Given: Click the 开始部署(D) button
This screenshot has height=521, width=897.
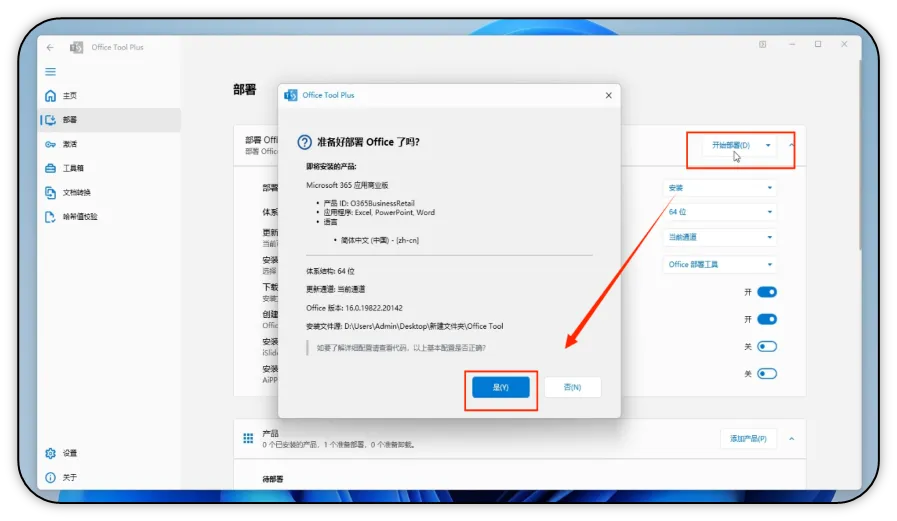Looking at the screenshot, I should point(731,145).
